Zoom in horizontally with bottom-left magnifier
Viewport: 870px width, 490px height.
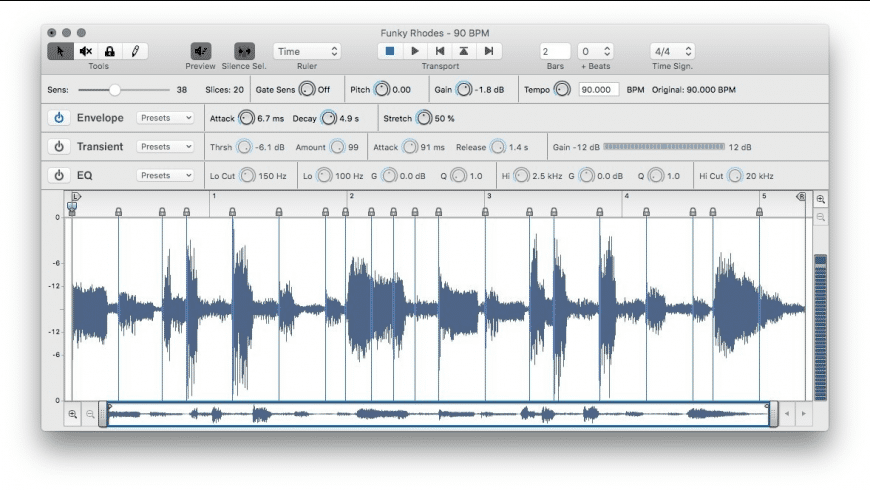[73, 414]
